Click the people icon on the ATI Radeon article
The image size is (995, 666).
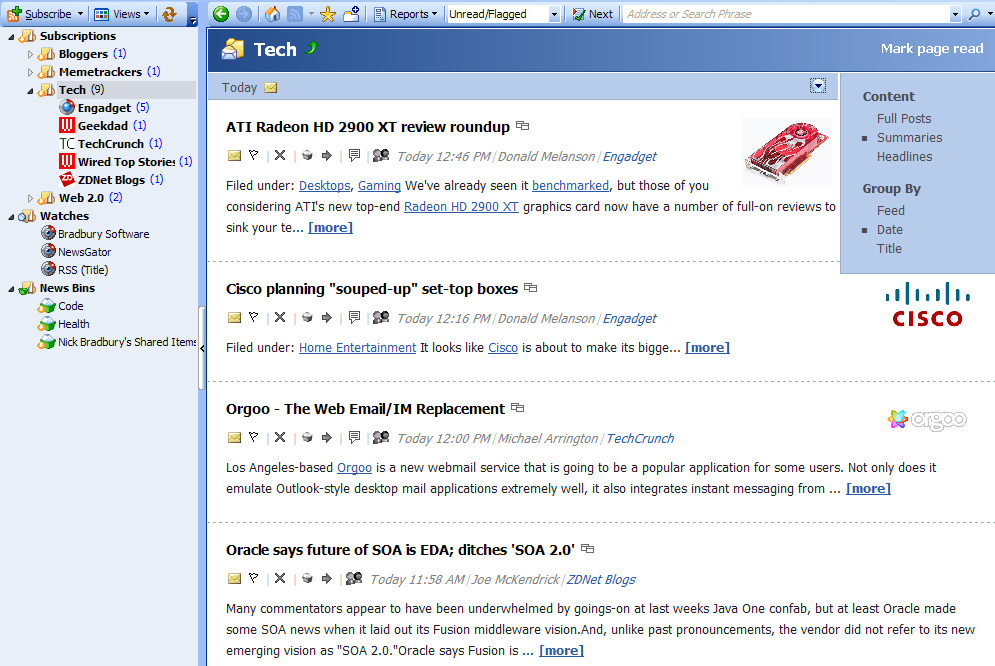381,155
